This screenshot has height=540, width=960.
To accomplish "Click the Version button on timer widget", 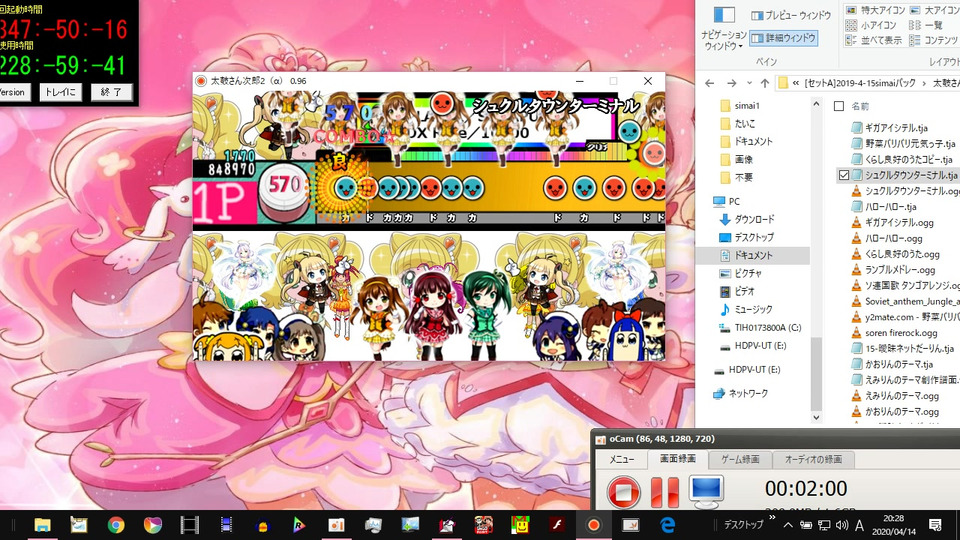I will (13, 92).
